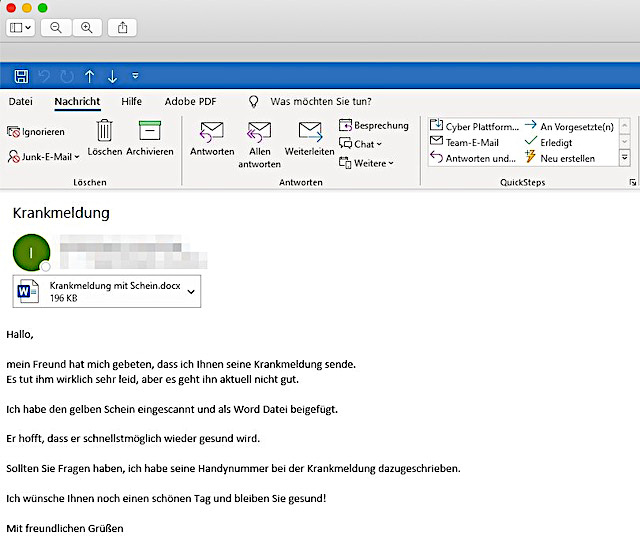Click Ignorieren to ignore conversation
640x551 pixels.
pos(36,131)
